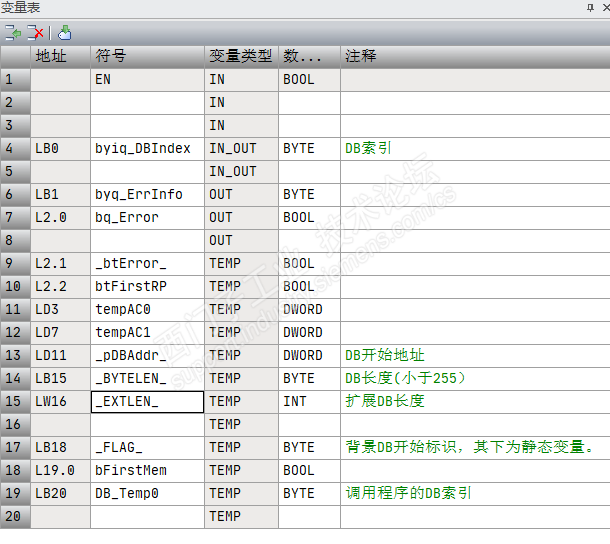Click the LB20 address cell

[x=60, y=494]
